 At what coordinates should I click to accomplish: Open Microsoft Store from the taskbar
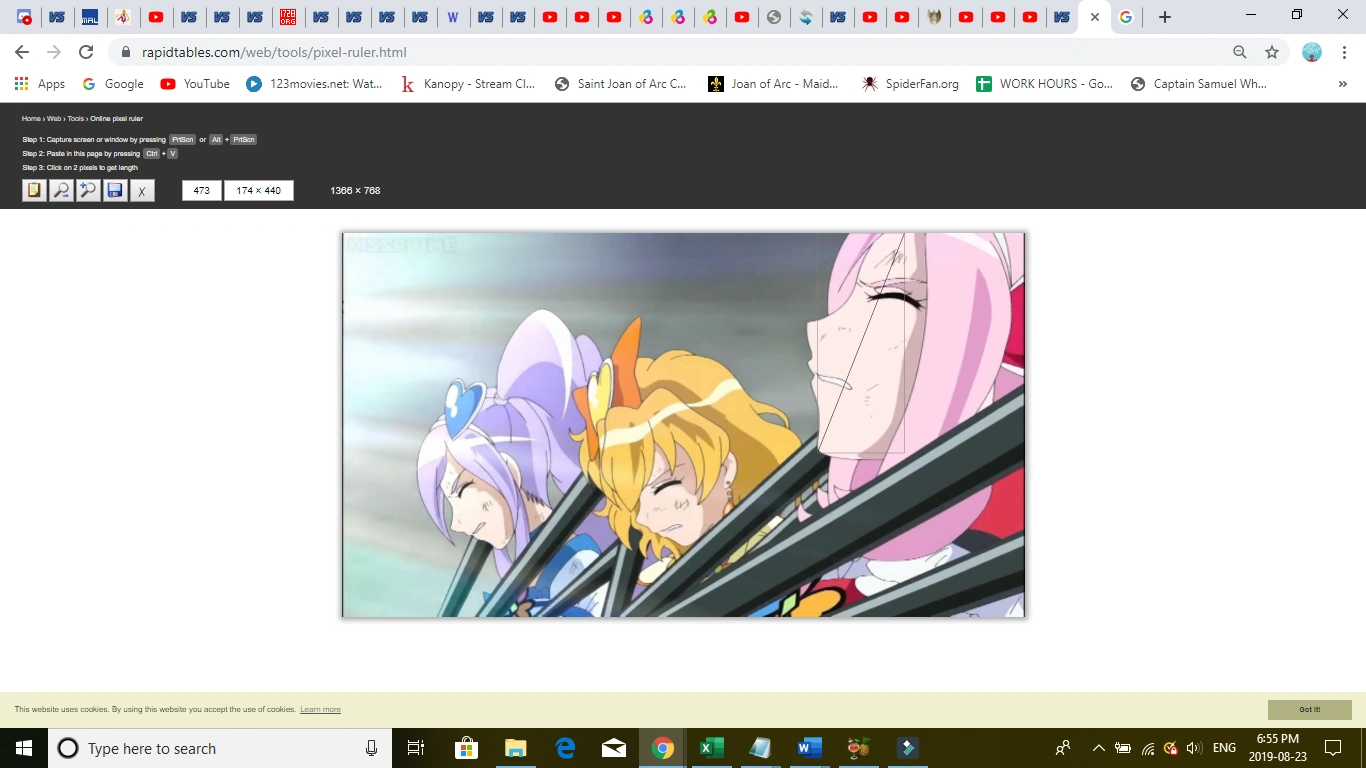point(466,748)
